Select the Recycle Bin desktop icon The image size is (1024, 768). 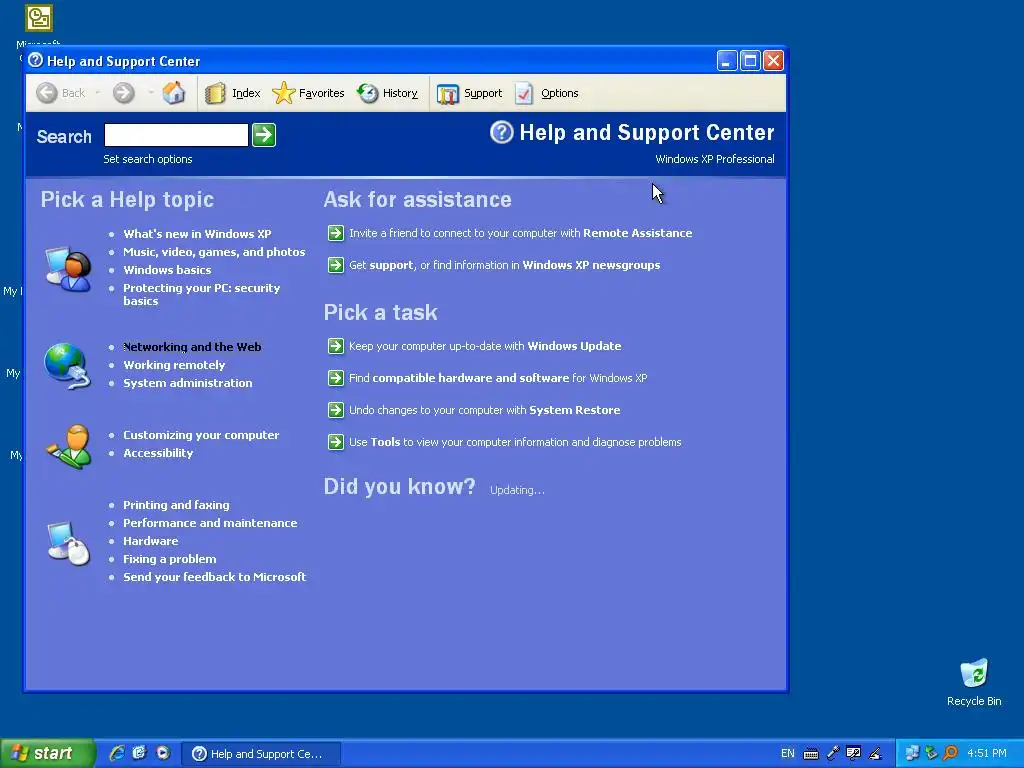[x=974, y=682]
